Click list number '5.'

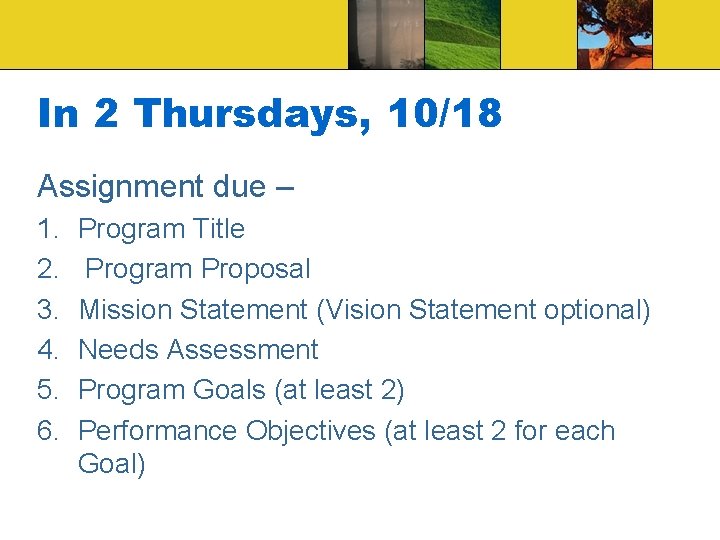click(48, 390)
